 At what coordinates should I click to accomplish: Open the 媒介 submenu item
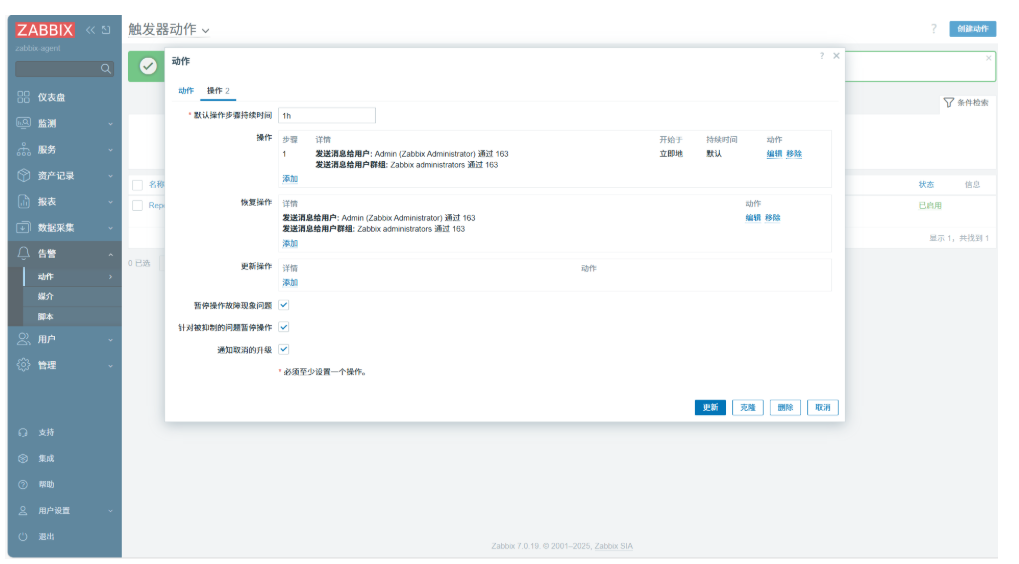pos(73,296)
